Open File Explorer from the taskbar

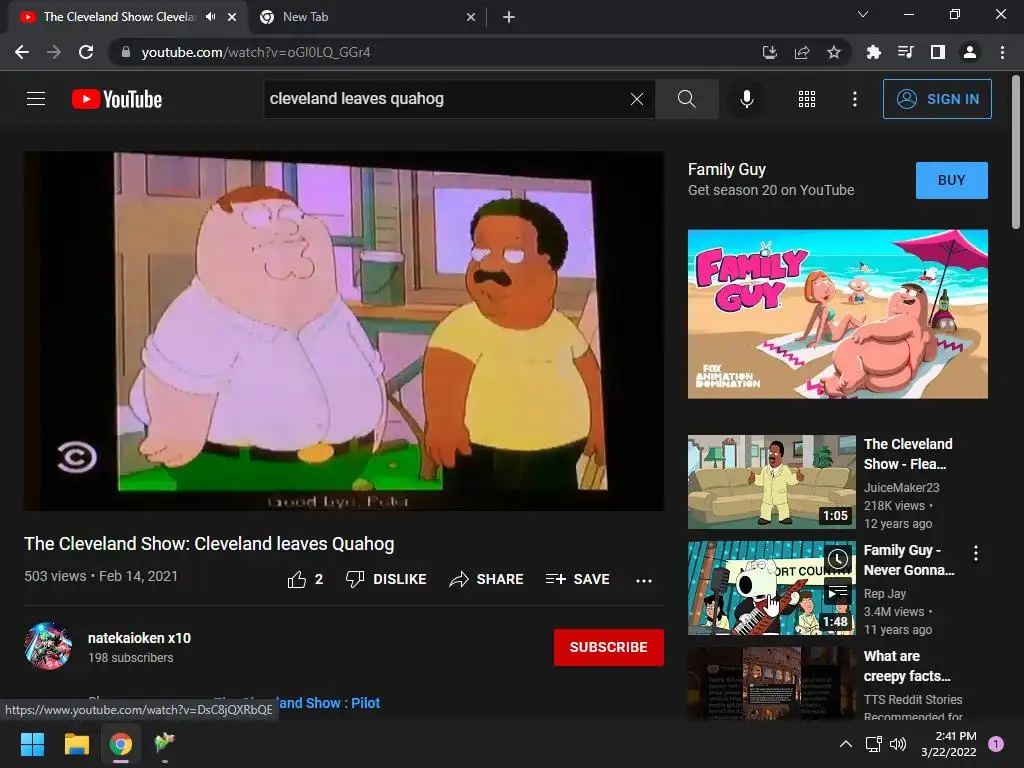[76, 744]
